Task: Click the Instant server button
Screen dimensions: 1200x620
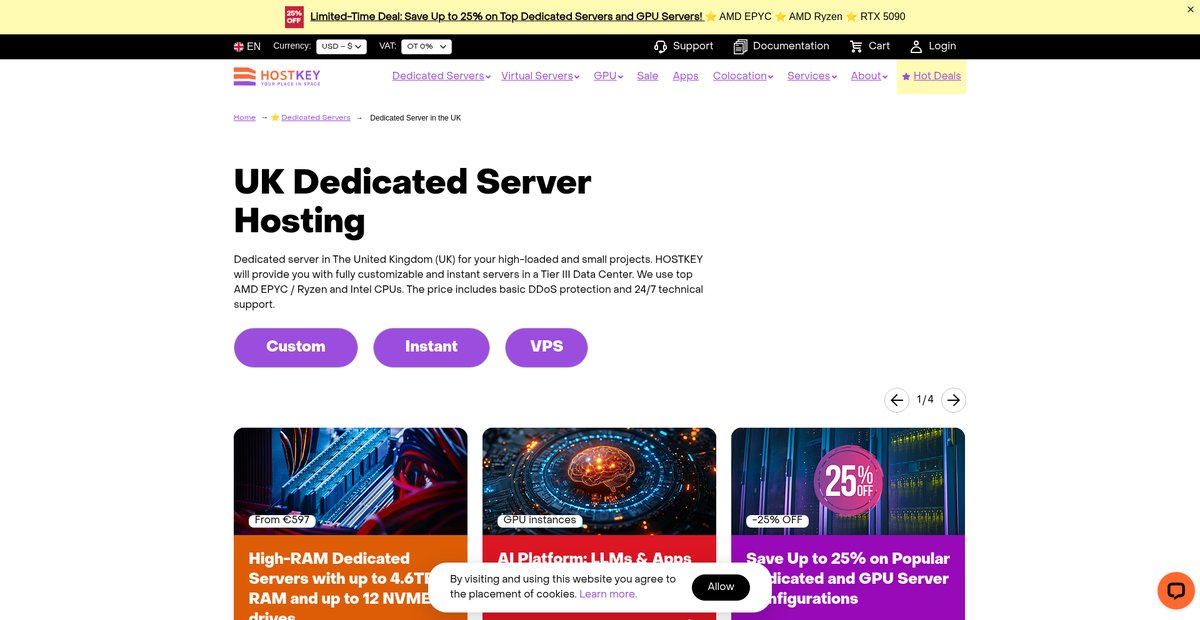Action: [431, 347]
